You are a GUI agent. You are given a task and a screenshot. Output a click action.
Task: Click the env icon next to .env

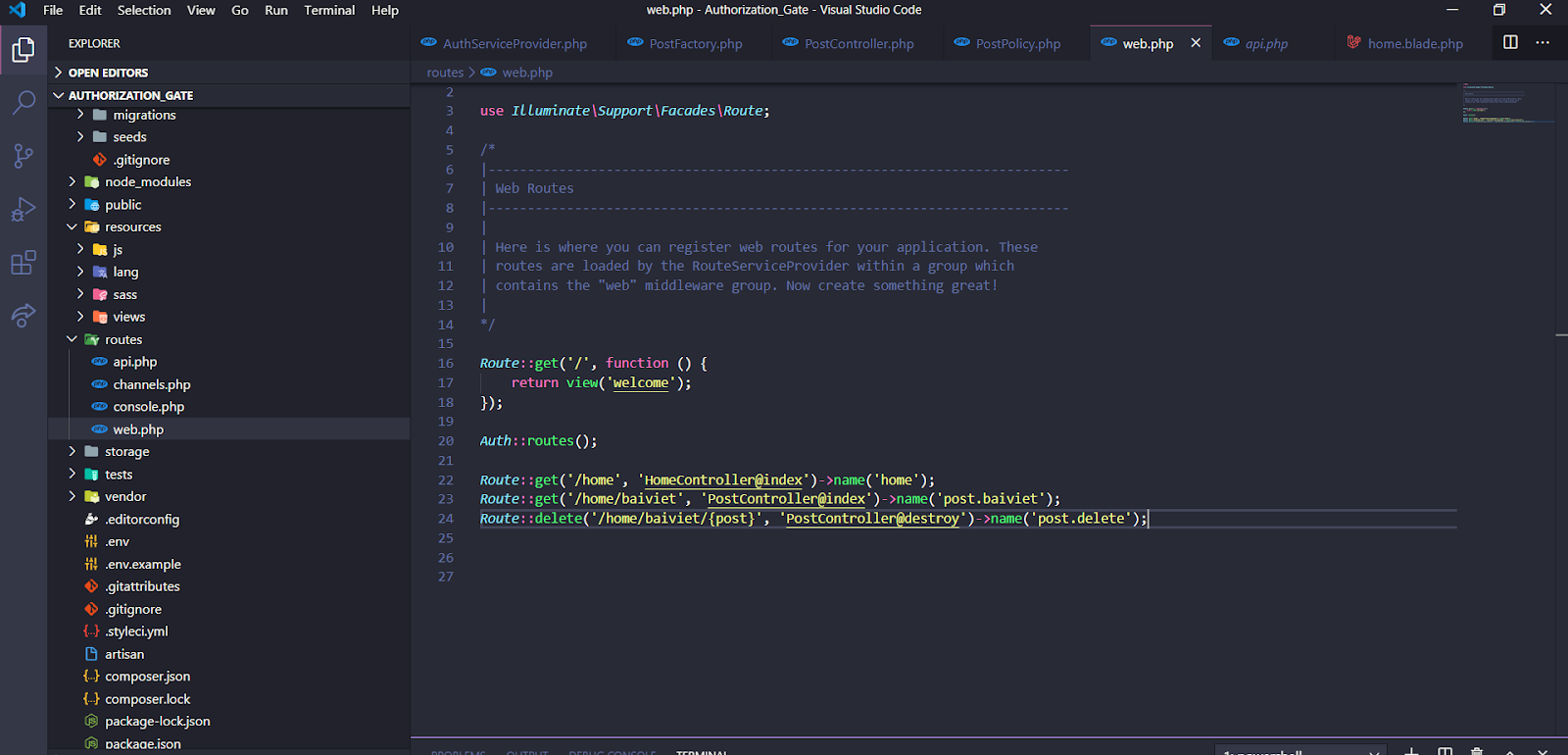coord(91,541)
